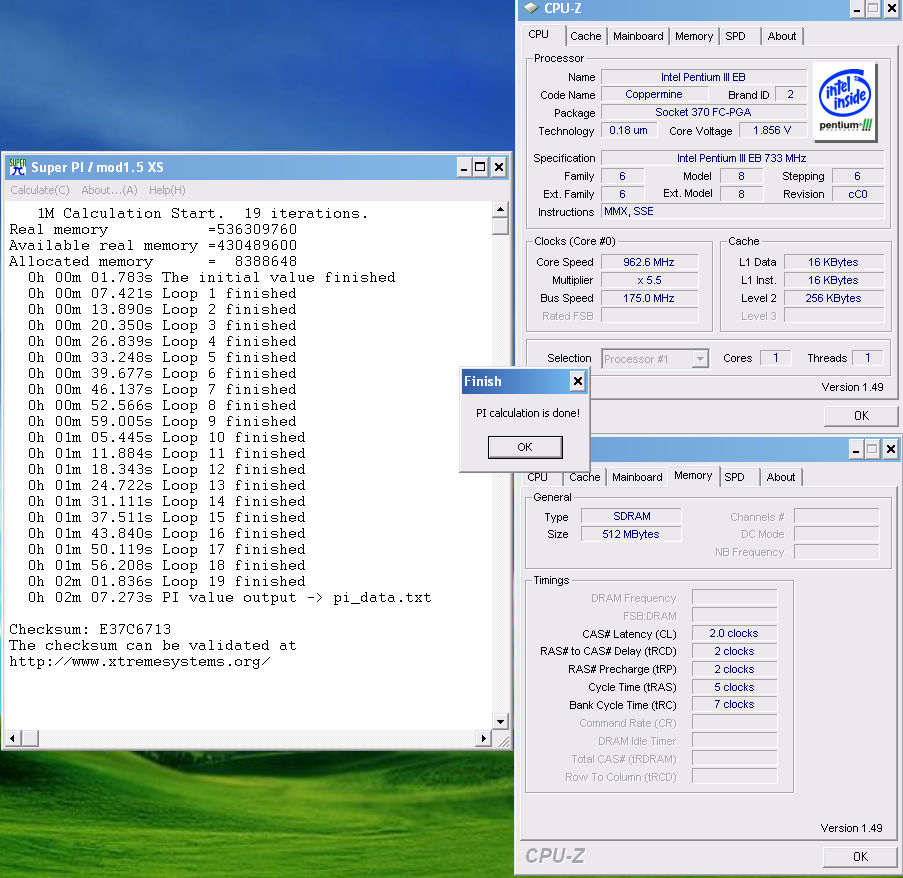Click the scroll up arrow in Super PI
Viewport: 903px width, 878px height.
click(x=500, y=210)
